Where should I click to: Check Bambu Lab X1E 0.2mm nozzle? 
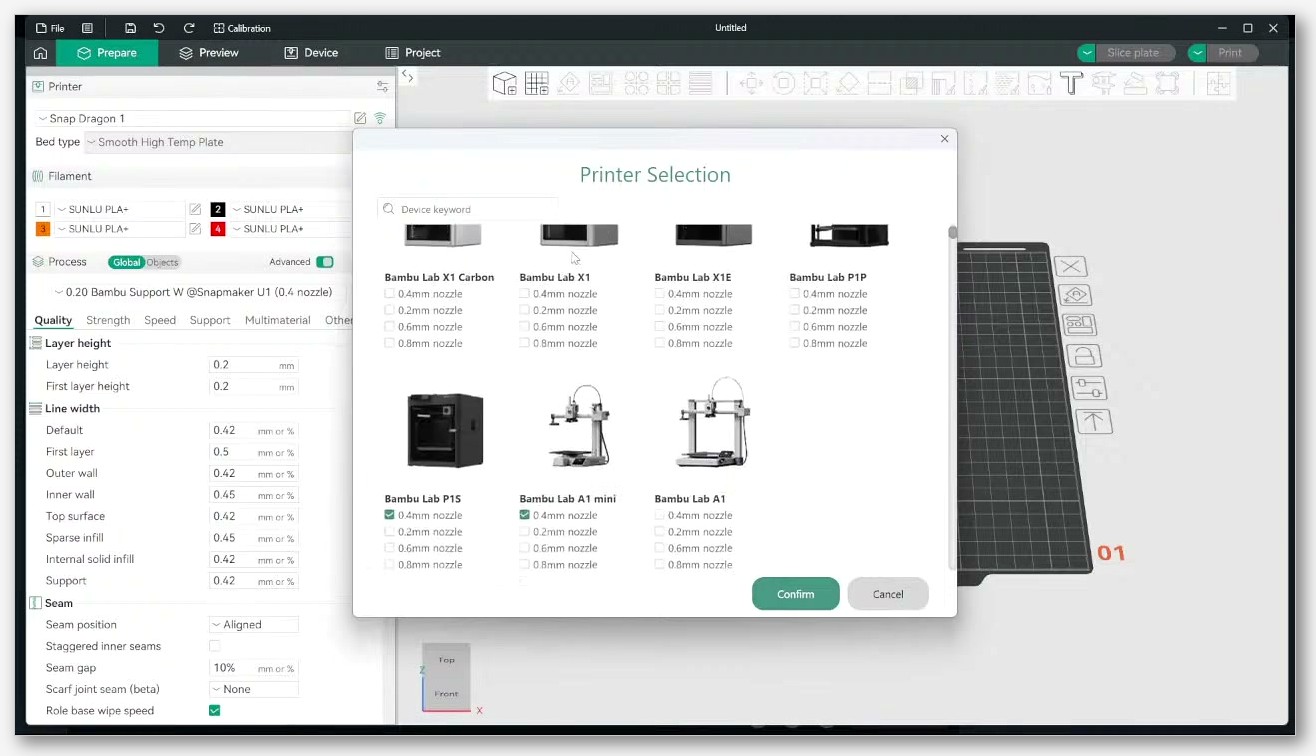click(660, 310)
